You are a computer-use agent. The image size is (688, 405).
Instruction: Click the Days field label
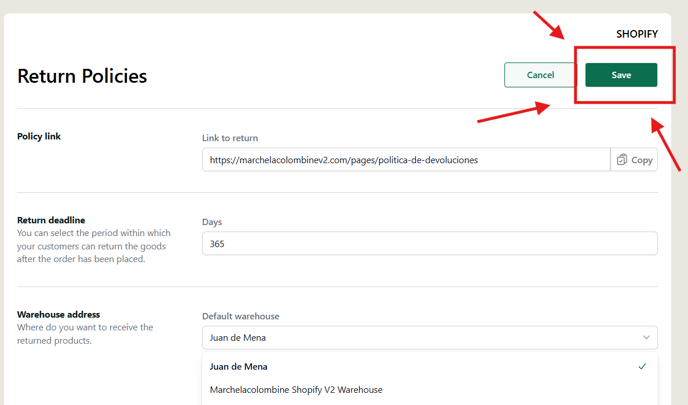point(212,222)
